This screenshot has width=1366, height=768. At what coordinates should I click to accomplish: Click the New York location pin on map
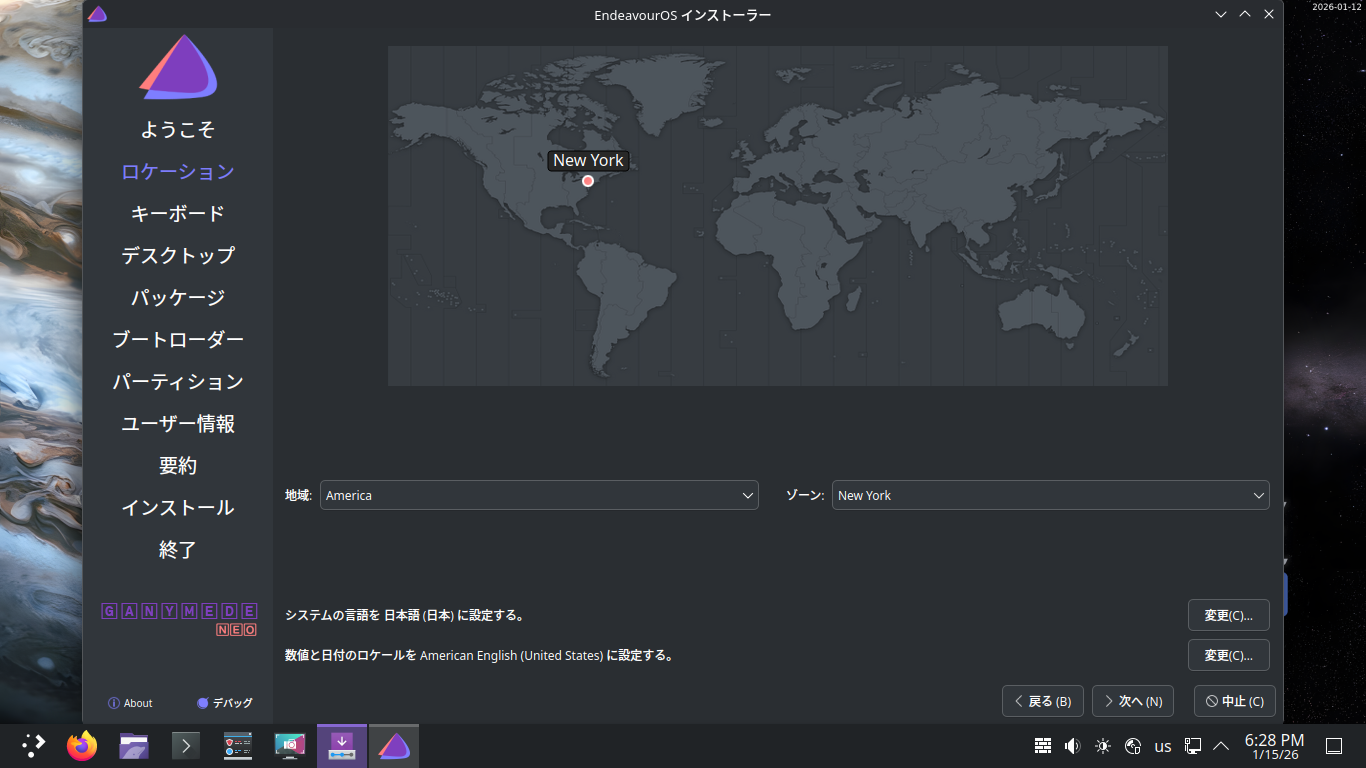pos(588,181)
